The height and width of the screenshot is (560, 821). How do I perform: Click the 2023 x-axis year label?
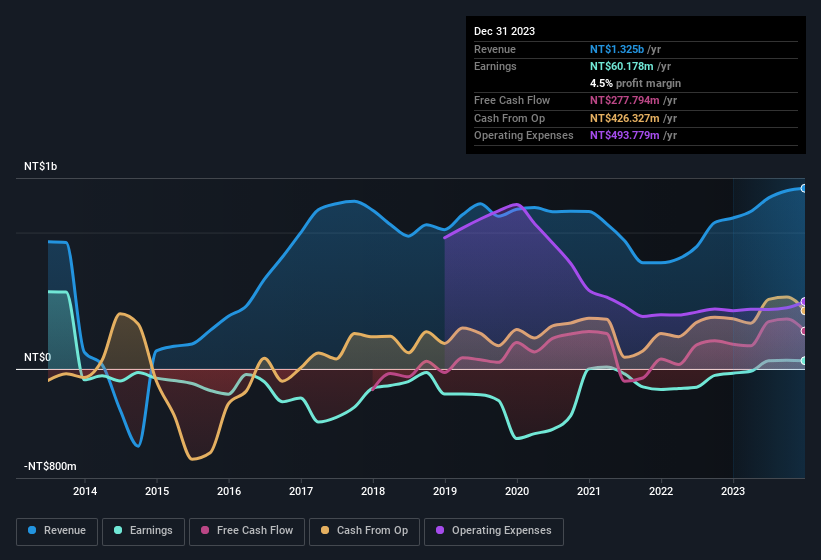tap(733, 491)
